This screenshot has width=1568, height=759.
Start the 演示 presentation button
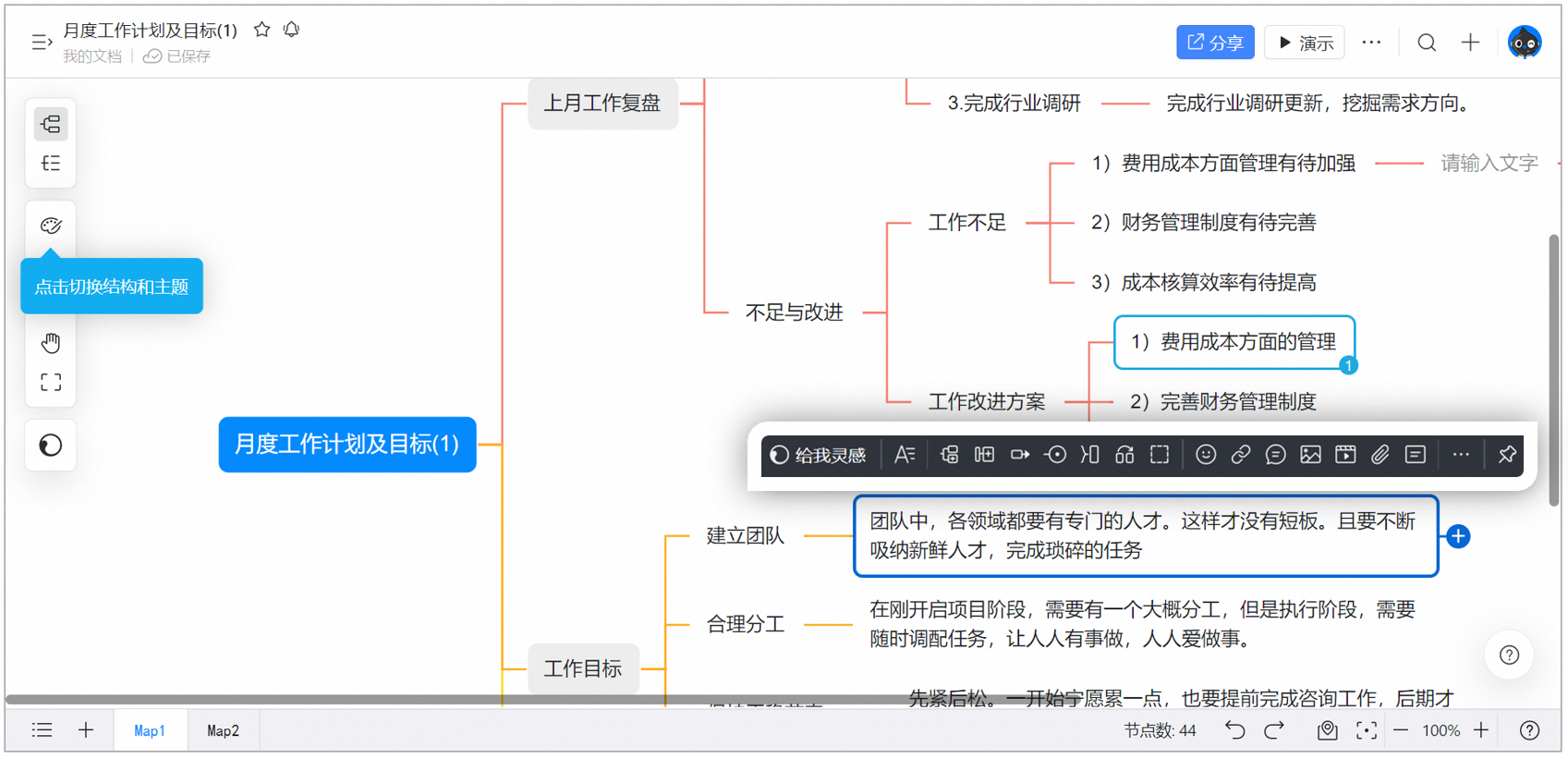[1305, 43]
